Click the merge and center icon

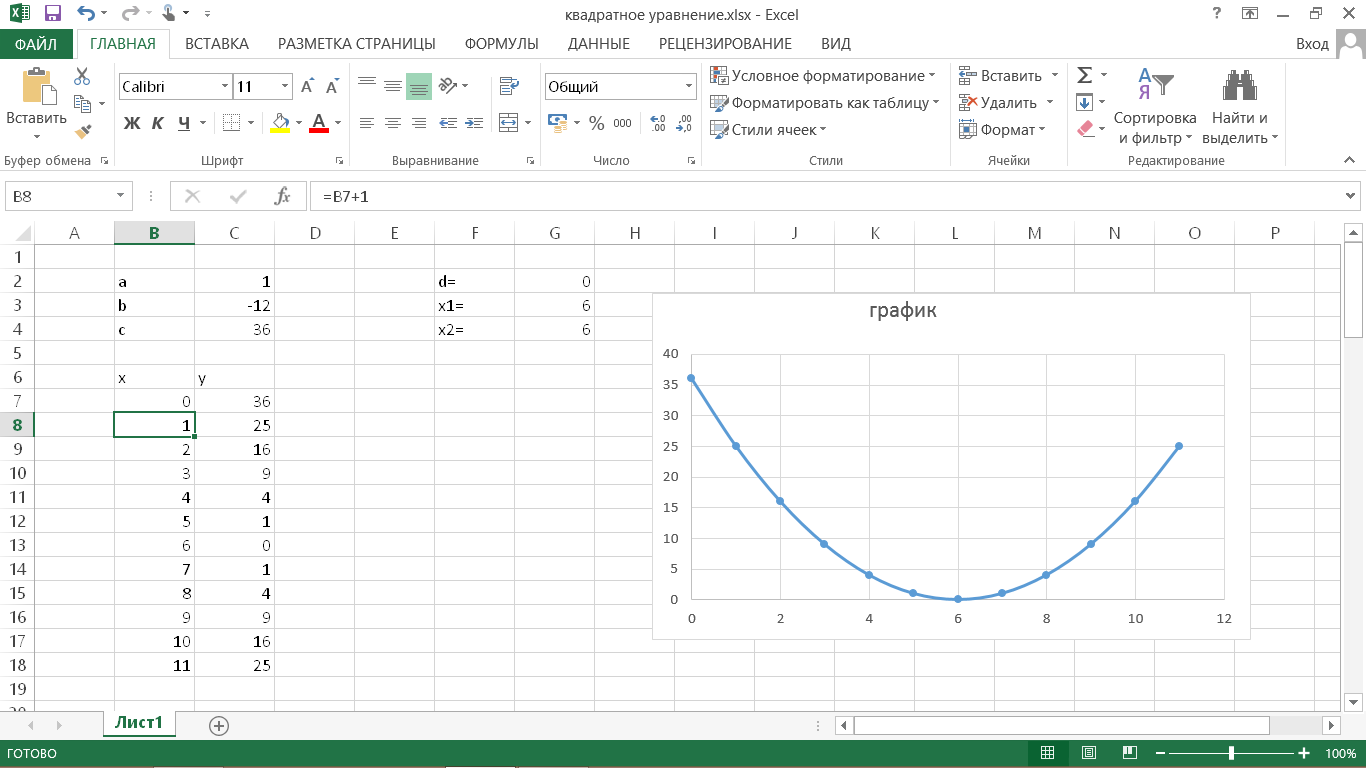pyautogui.click(x=509, y=123)
